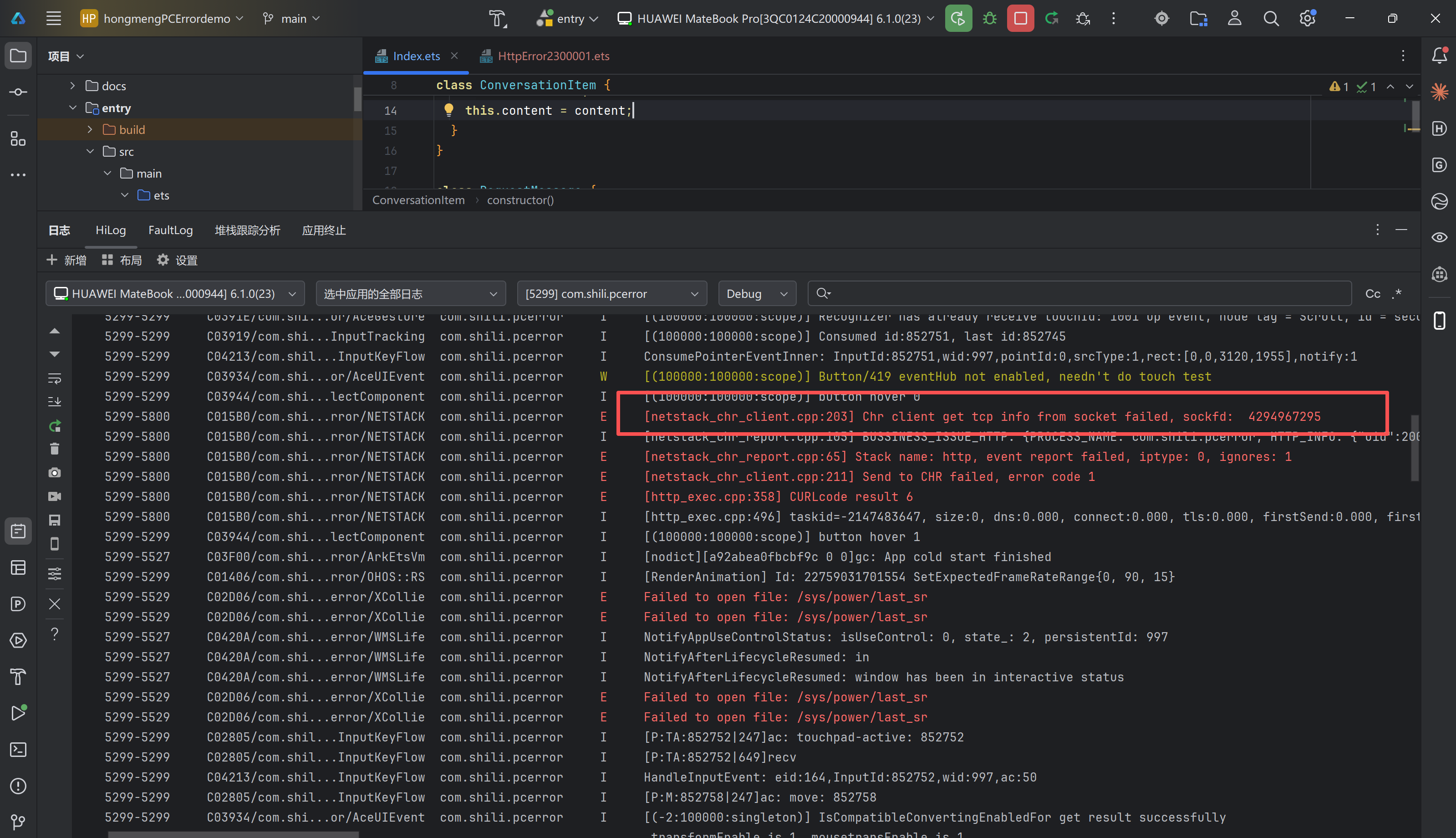Select the HiLog tab
1456x838 pixels.
click(111, 230)
